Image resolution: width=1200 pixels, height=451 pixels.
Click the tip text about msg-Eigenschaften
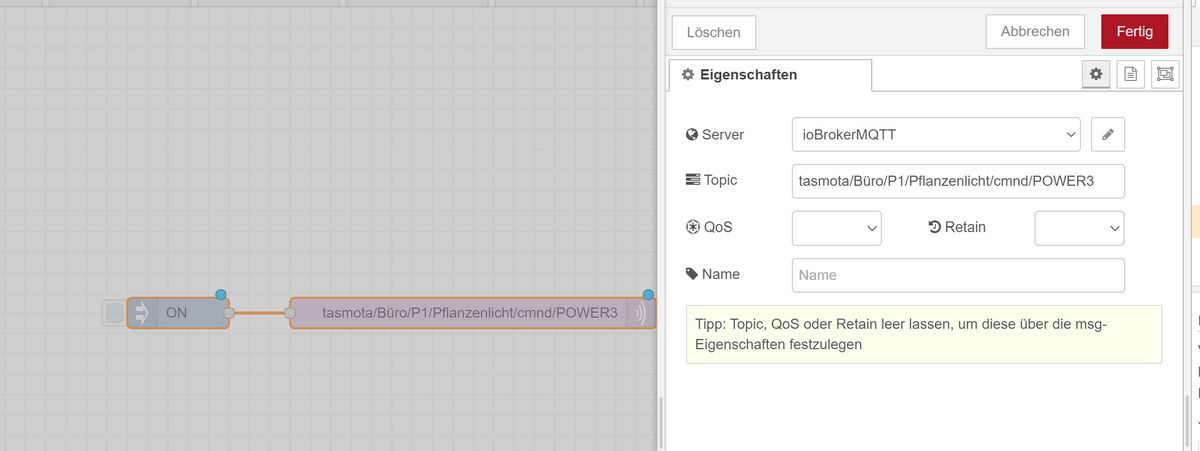pyautogui.click(x=923, y=334)
